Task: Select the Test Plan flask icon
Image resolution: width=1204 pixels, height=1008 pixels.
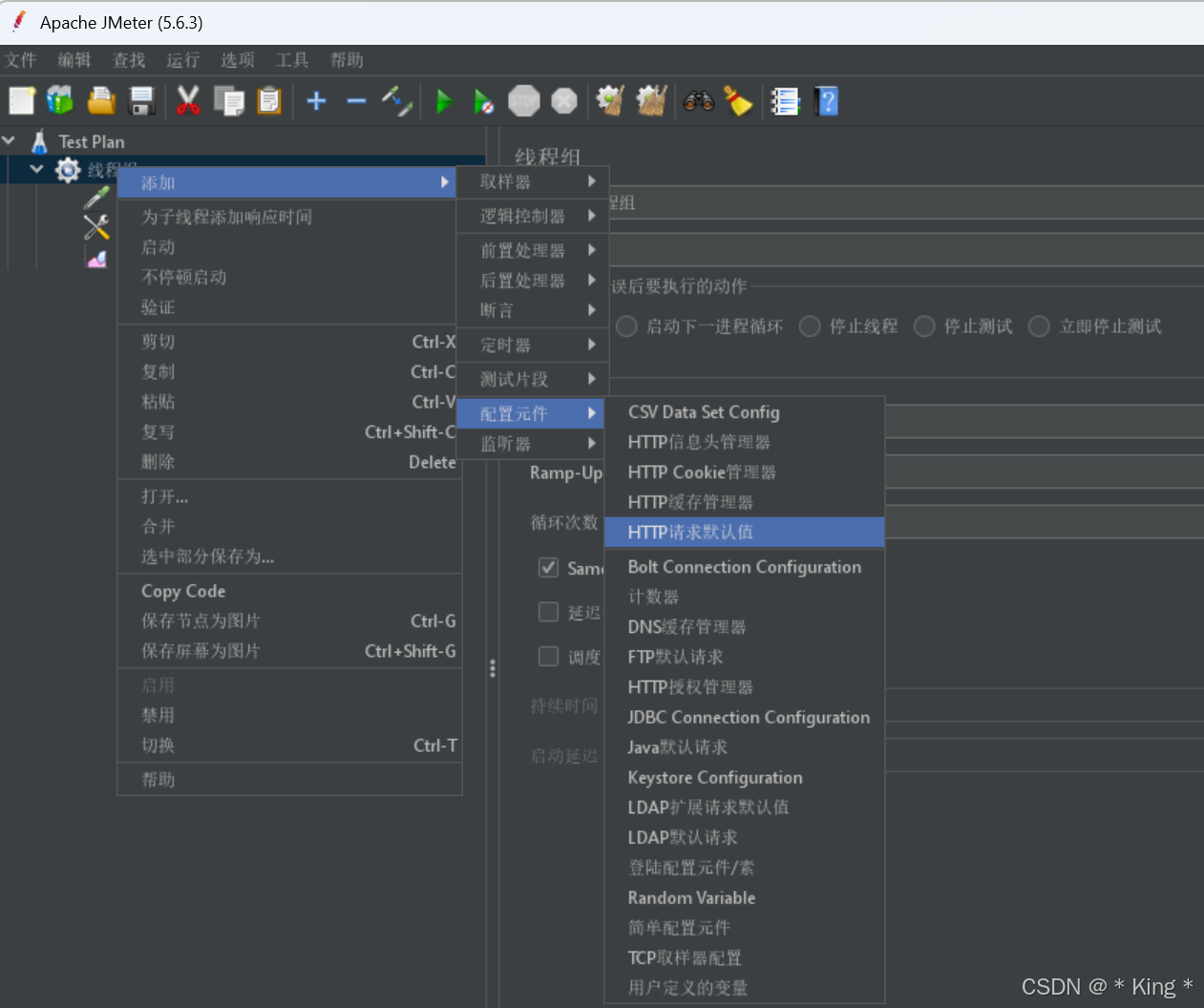Action: click(39, 141)
